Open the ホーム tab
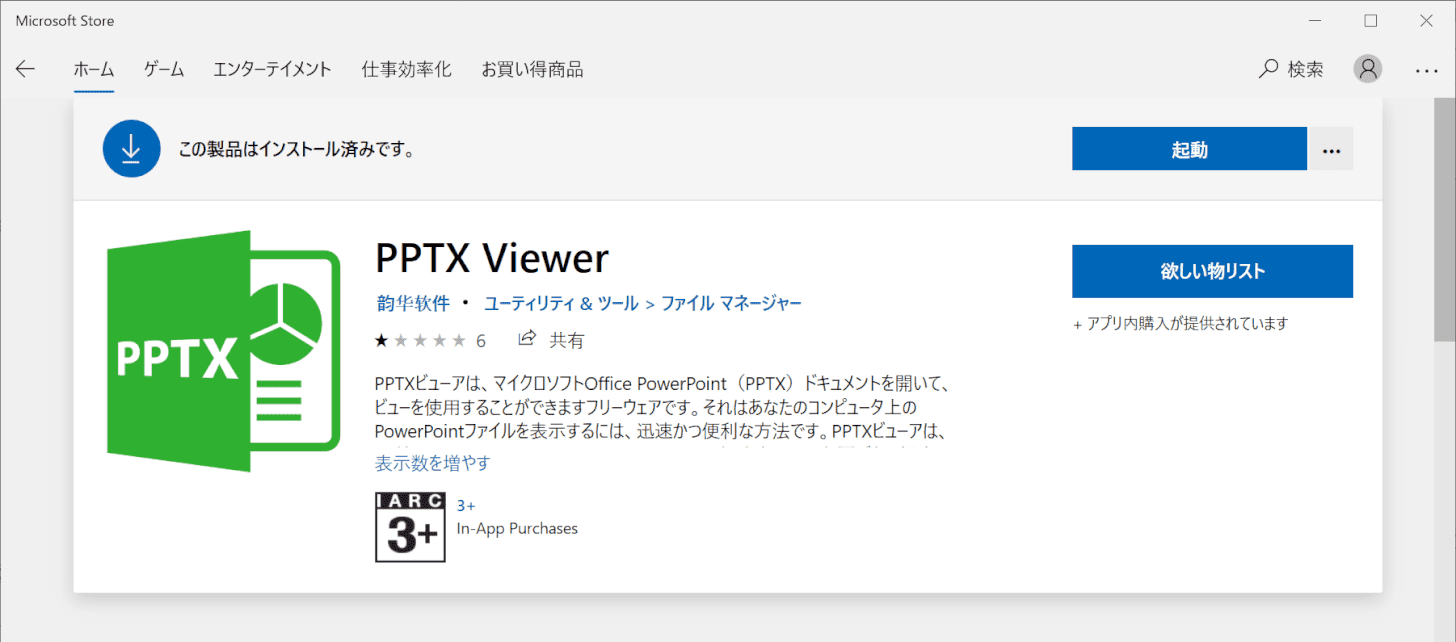 pyautogui.click(x=94, y=69)
